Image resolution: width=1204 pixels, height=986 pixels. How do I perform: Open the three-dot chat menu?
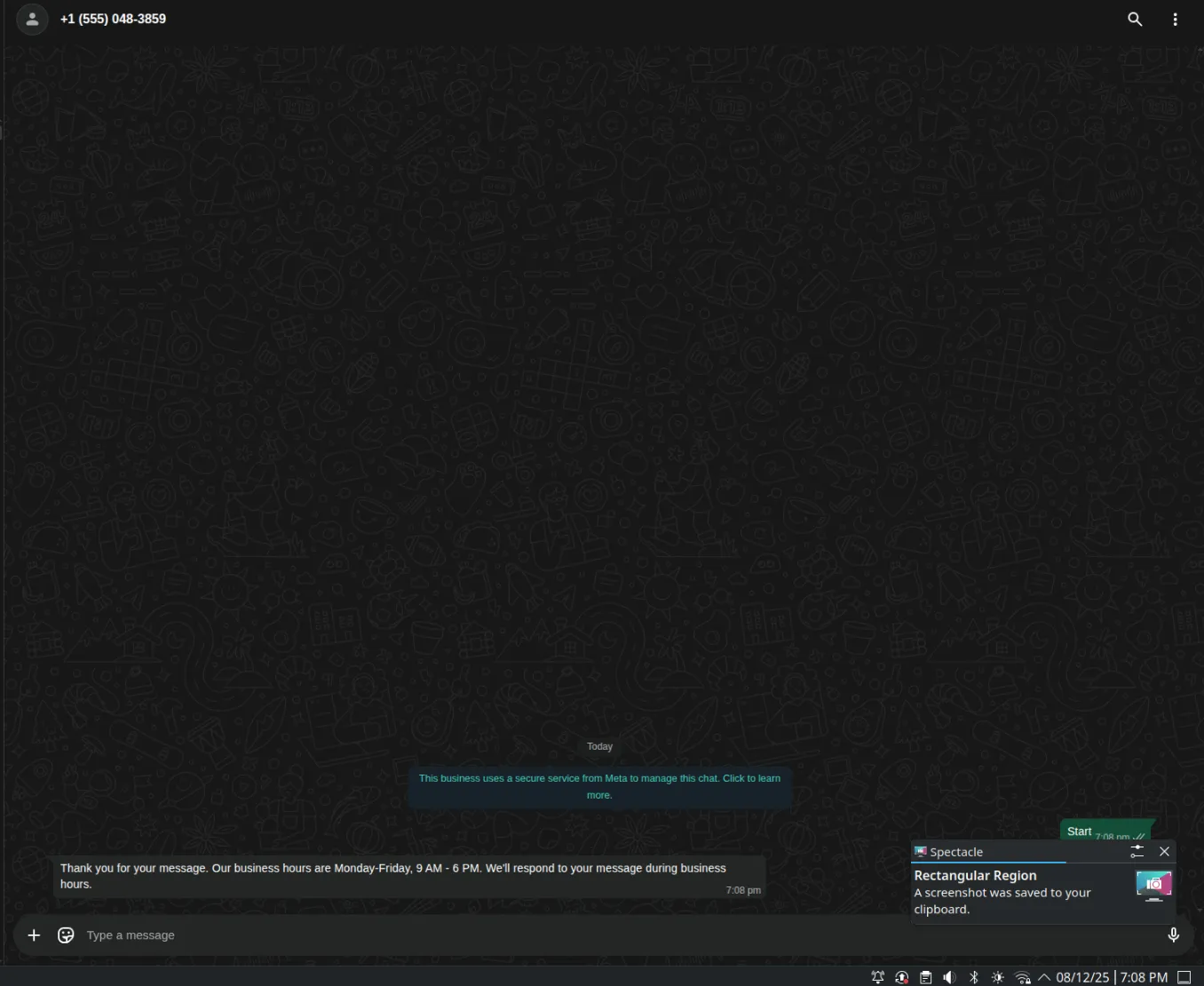pos(1175,19)
